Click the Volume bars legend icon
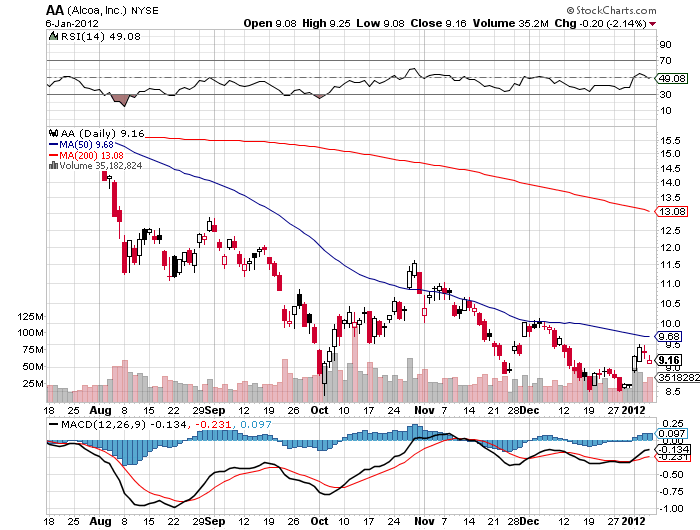Viewport: 700px width, 530px height. click(53, 166)
